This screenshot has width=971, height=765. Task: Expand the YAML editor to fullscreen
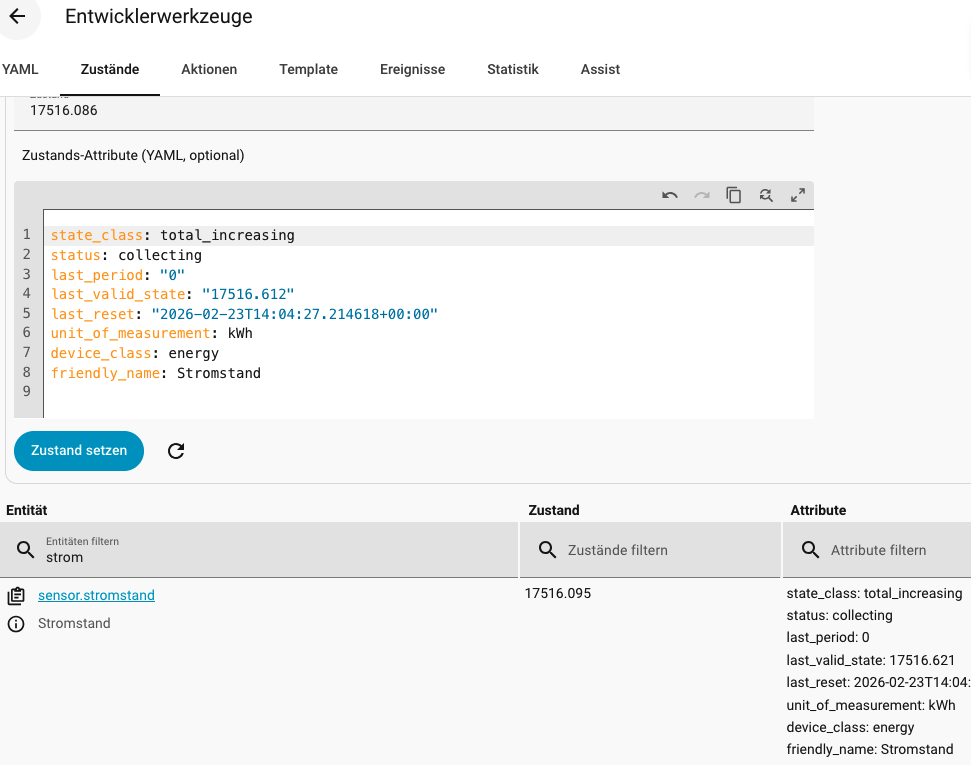click(x=798, y=196)
